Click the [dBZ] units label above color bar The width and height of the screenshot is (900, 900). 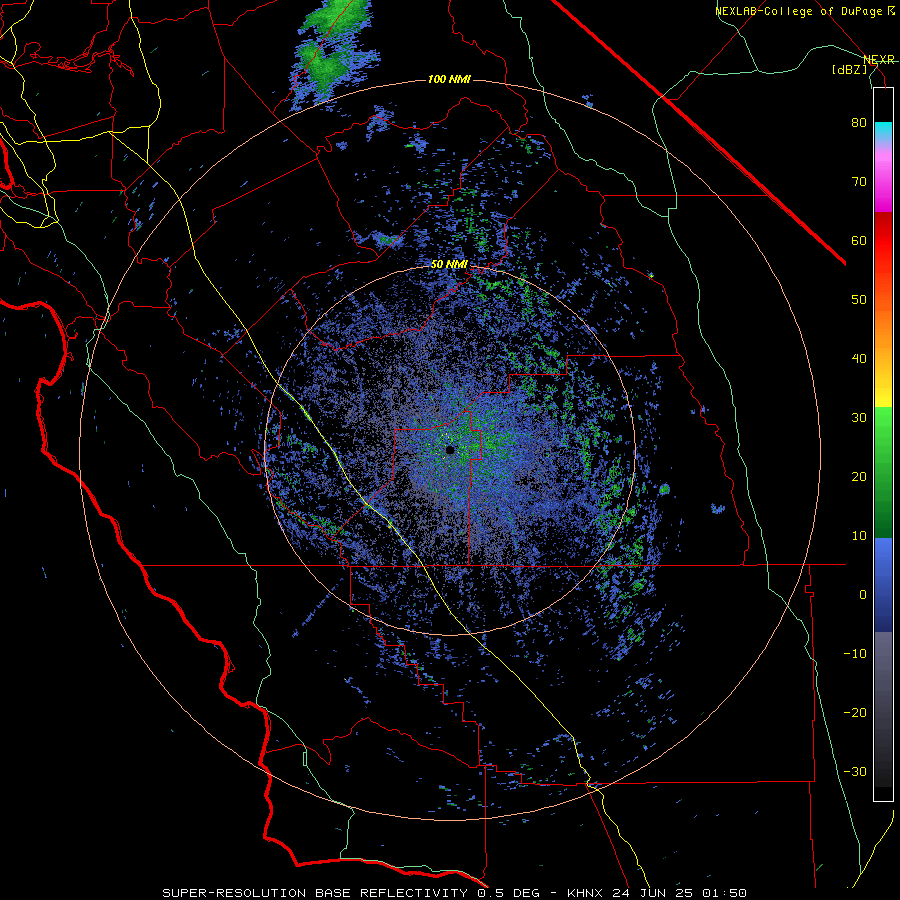(849, 69)
